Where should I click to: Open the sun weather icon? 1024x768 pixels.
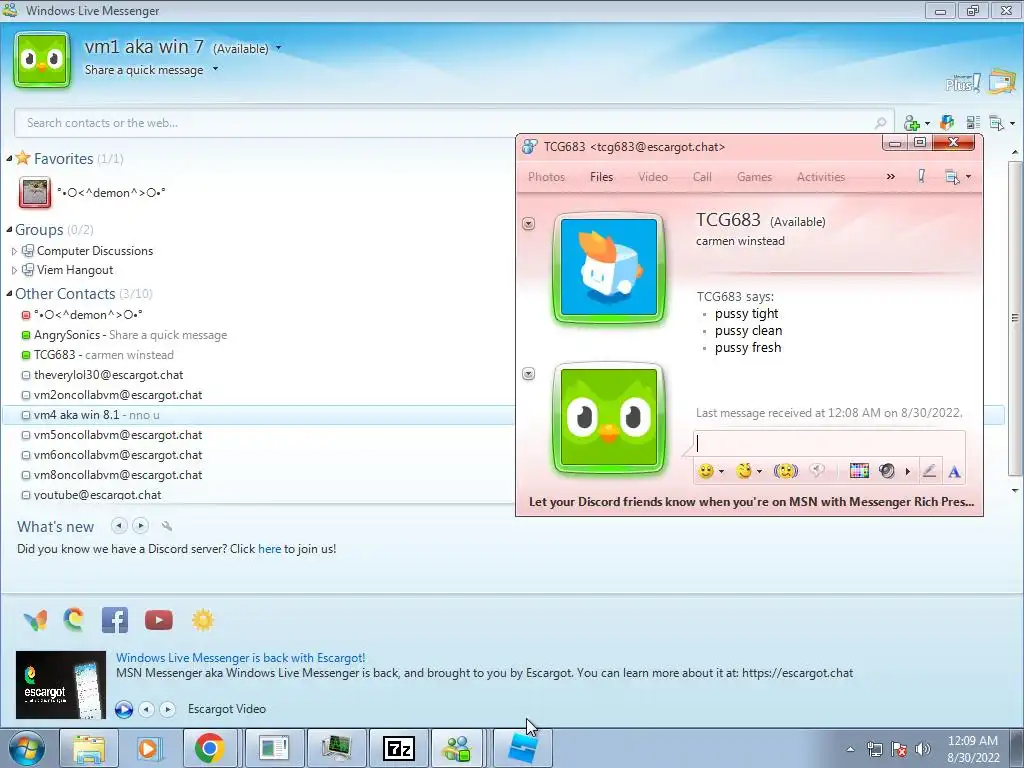pyautogui.click(x=202, y=620)
